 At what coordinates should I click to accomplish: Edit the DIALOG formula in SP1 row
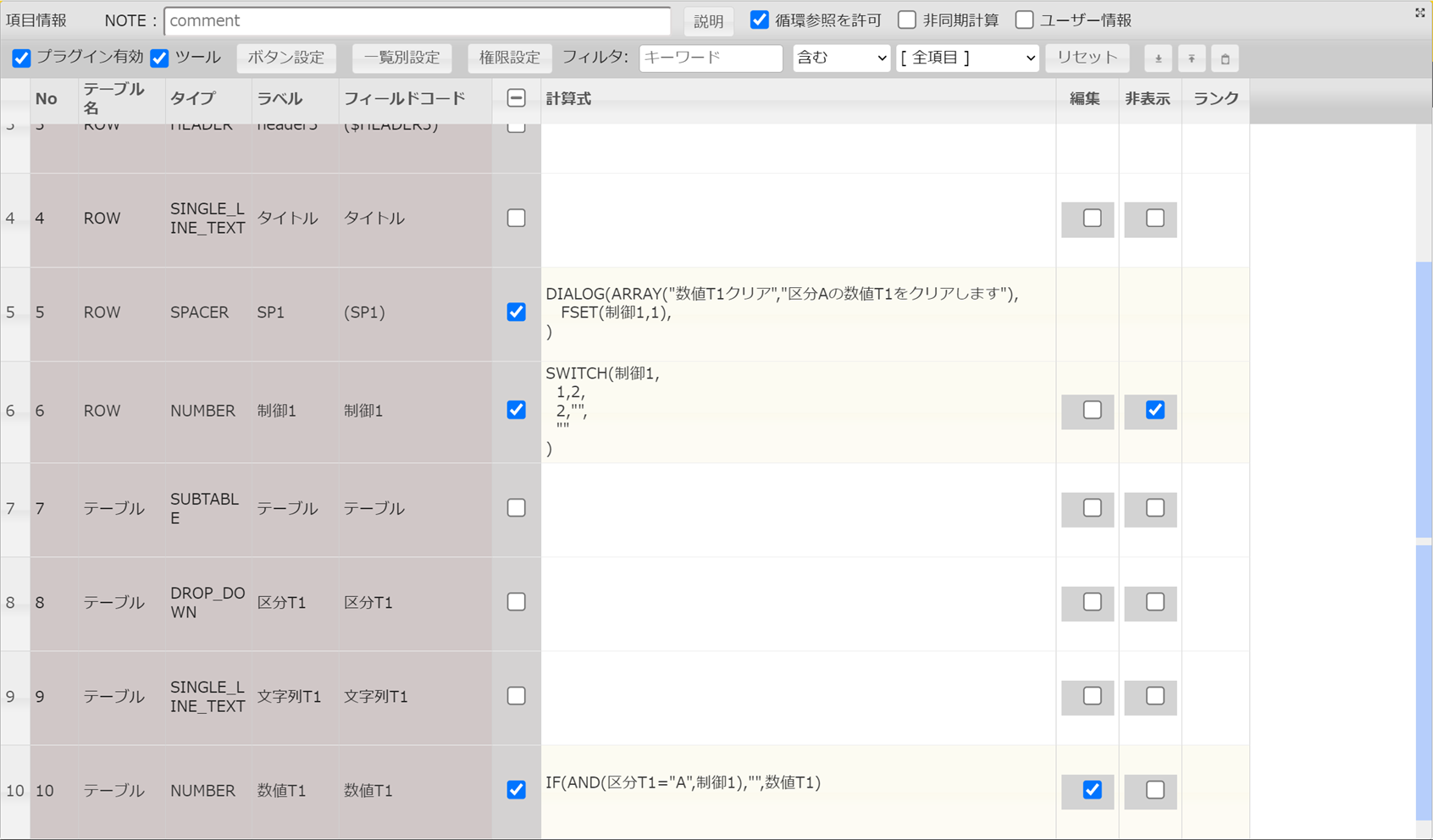pyautogui.click(x=798, y=313)
